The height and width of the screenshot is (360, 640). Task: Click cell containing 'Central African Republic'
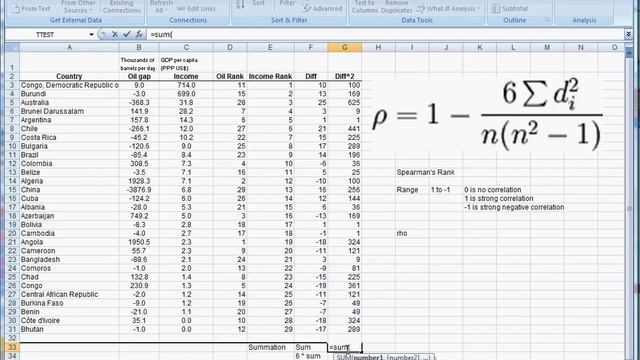pyautogui.click(x=69, y=294)
